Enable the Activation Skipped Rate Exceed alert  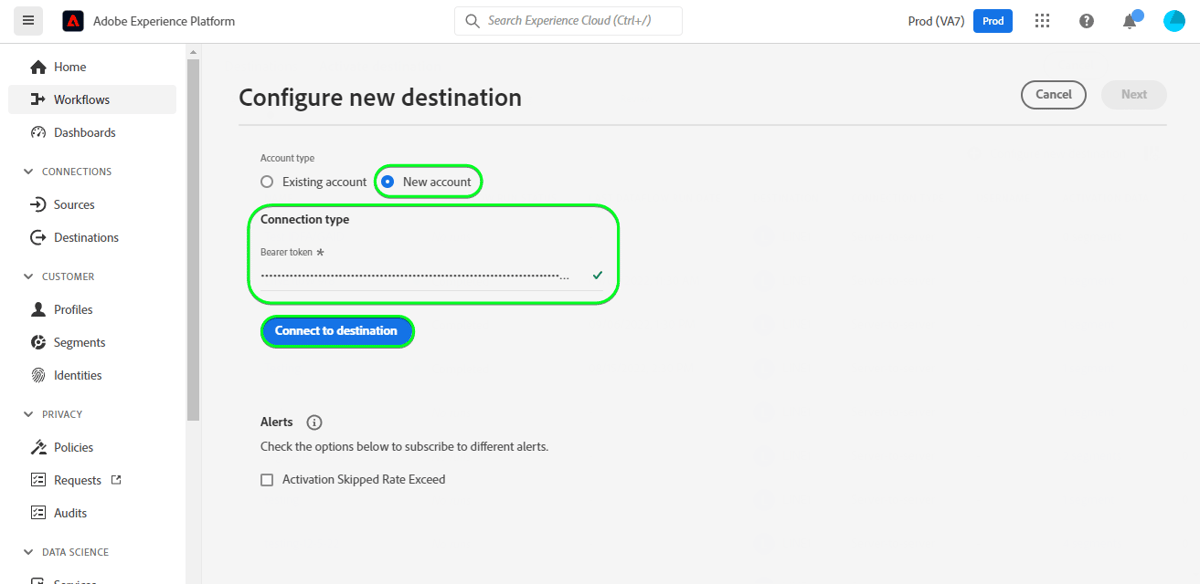267,479
